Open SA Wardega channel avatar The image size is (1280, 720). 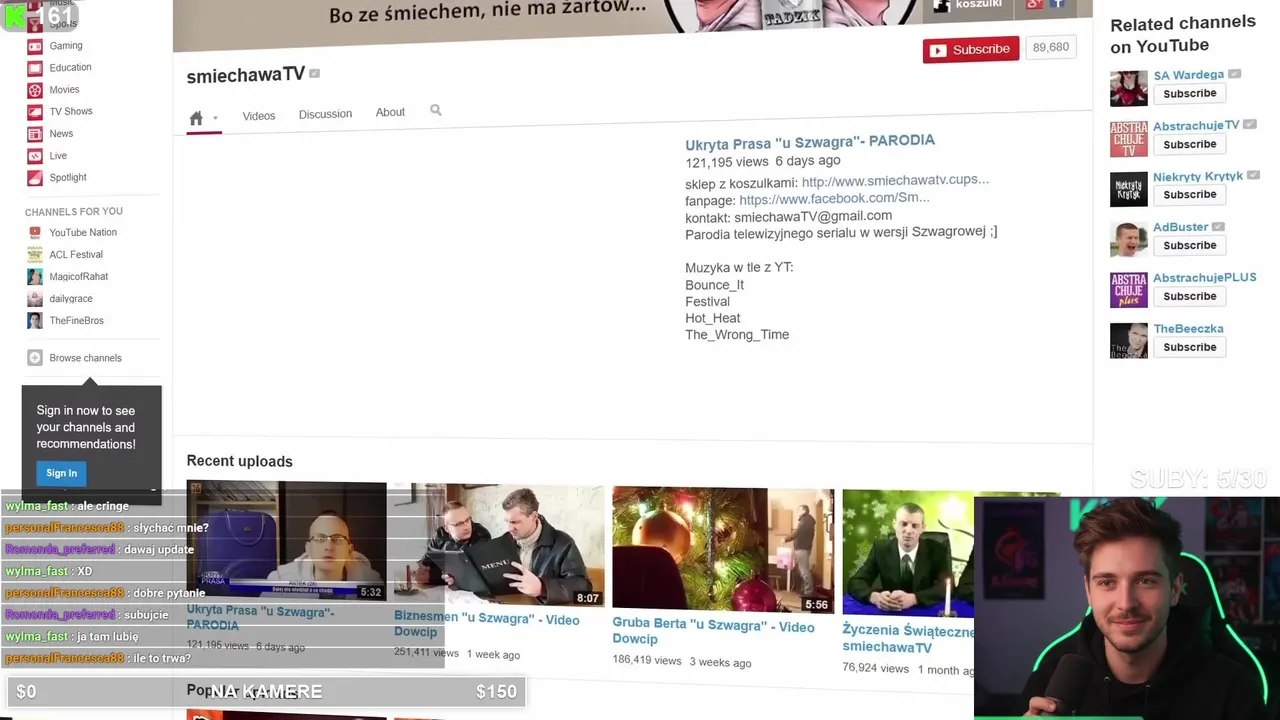(x=1129, y=88)
